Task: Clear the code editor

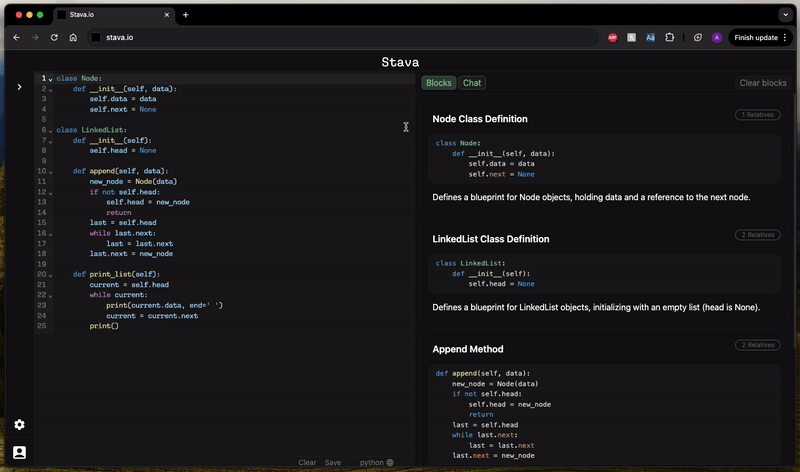Action: [x=307, y=462]
